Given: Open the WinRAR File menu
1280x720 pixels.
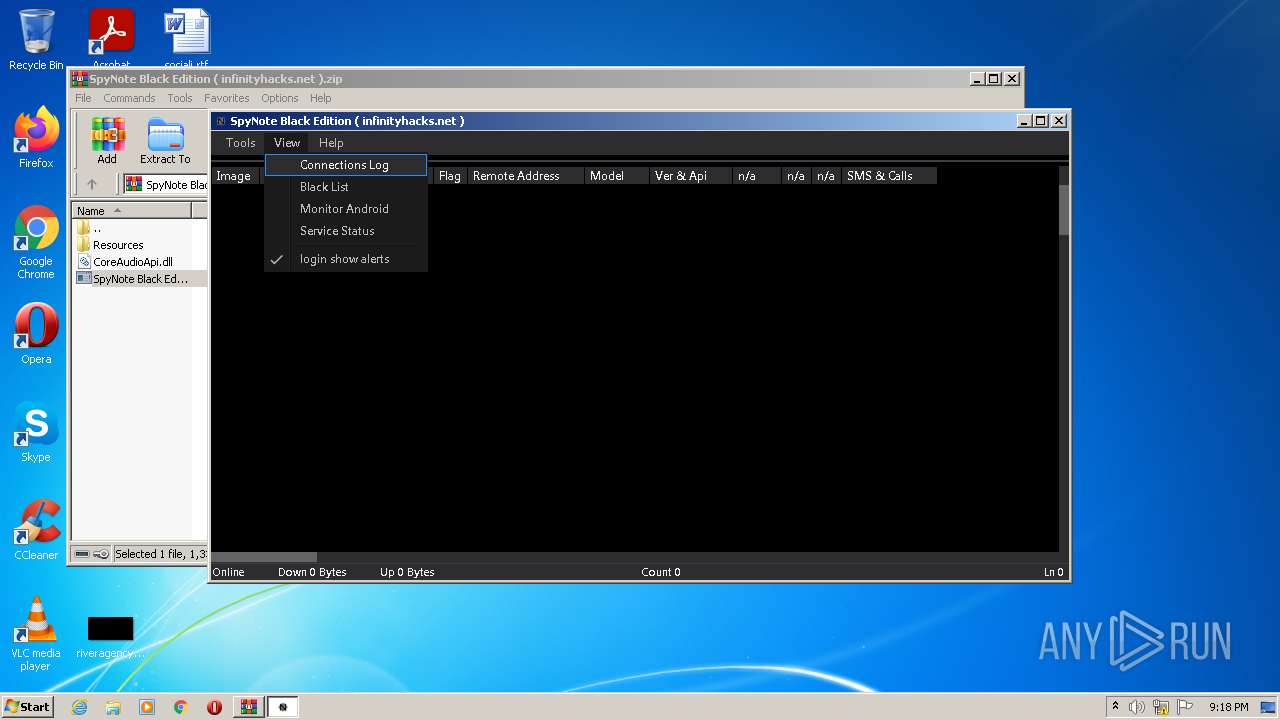Looking at the screenshot, I should 83,98.
